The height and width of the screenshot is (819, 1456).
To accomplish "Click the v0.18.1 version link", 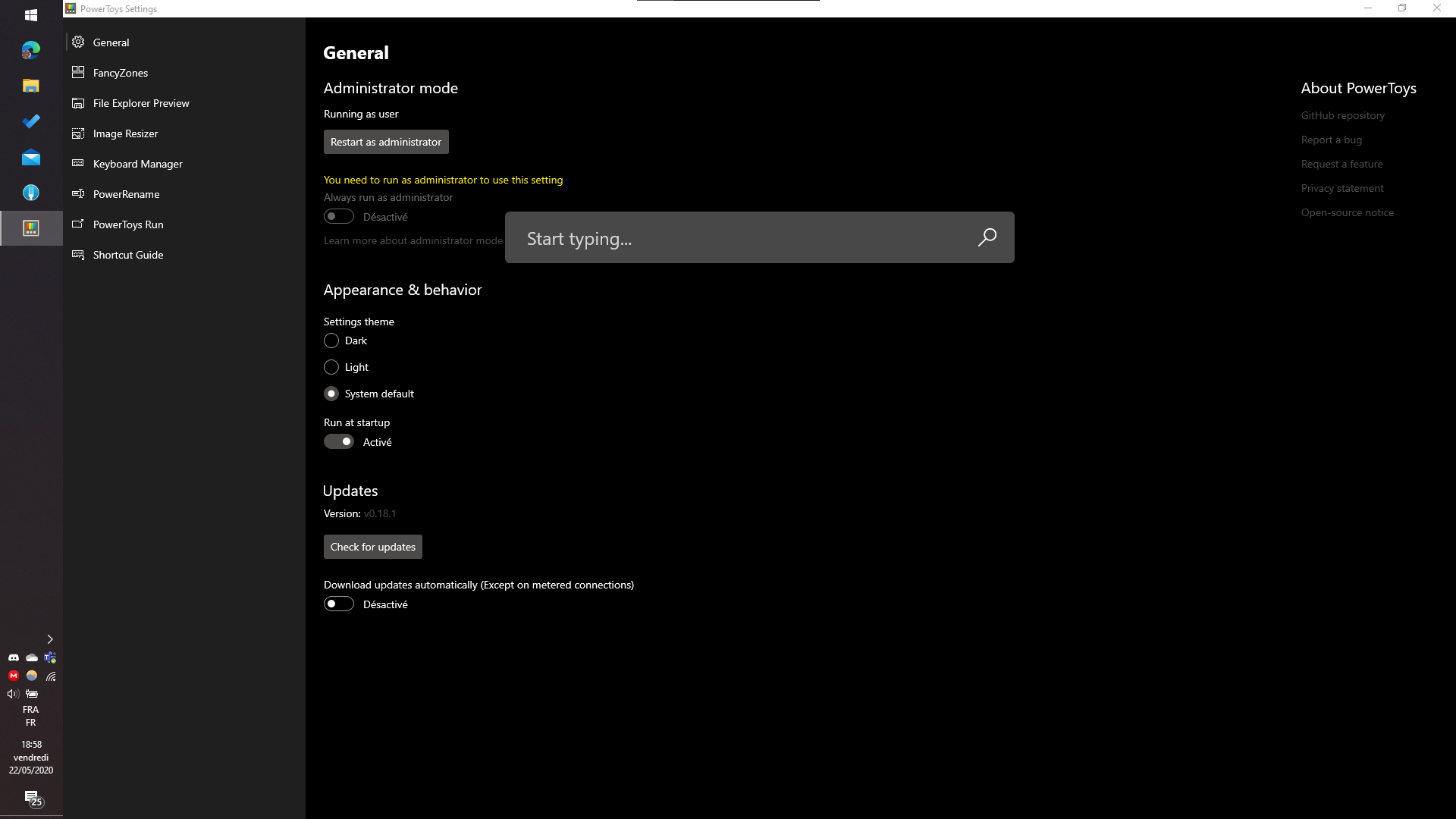I will pyautogui.click(x=380, y=513).
